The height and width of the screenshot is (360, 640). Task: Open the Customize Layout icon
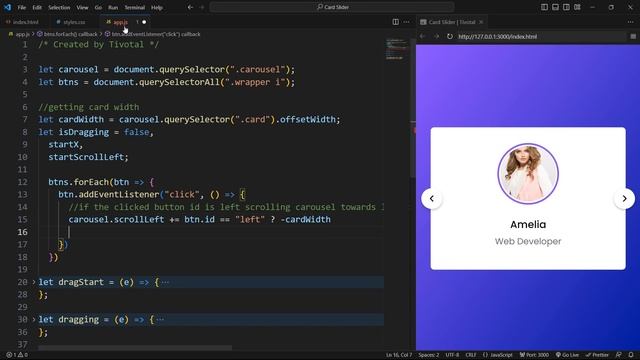click(x=577, y=7)
